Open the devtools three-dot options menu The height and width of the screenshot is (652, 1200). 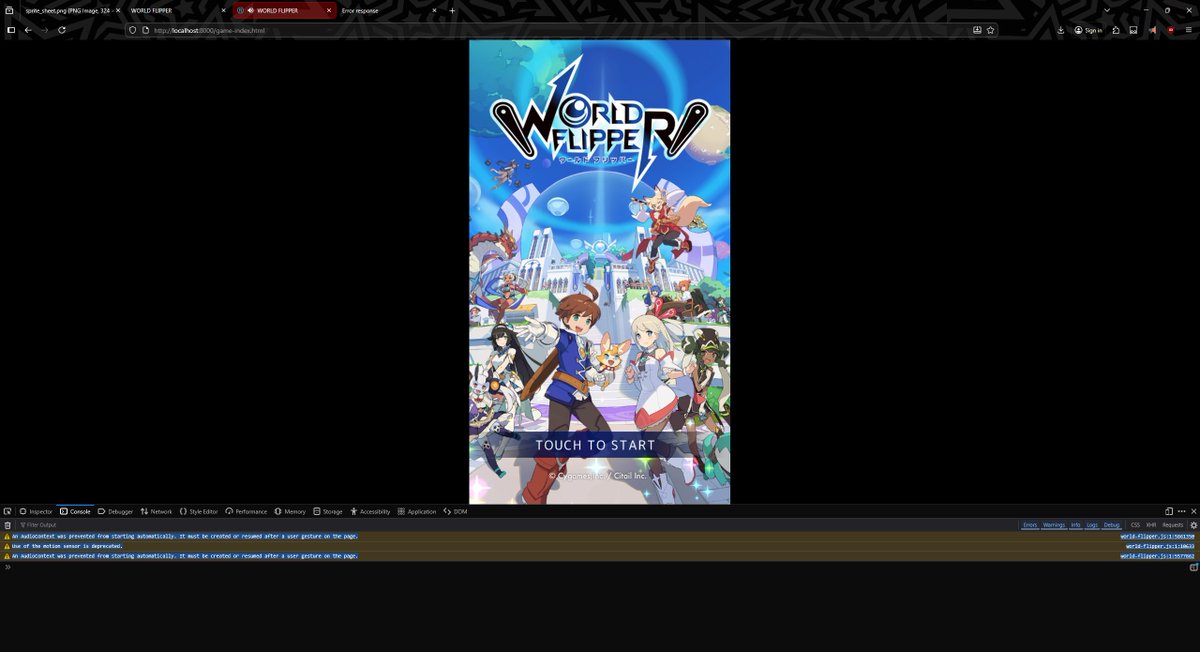[1181, 511]
